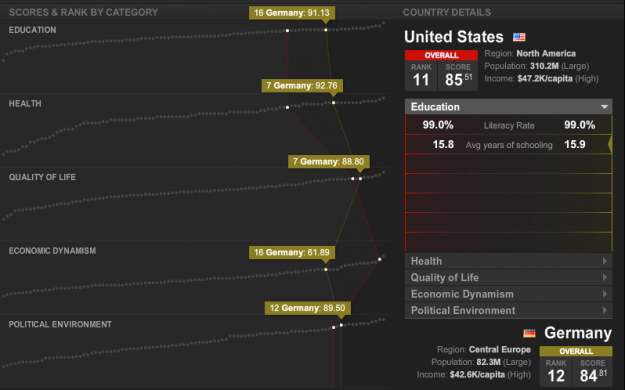Click the POLITICAL ENVIRONMENT chart label

(60, 324)
